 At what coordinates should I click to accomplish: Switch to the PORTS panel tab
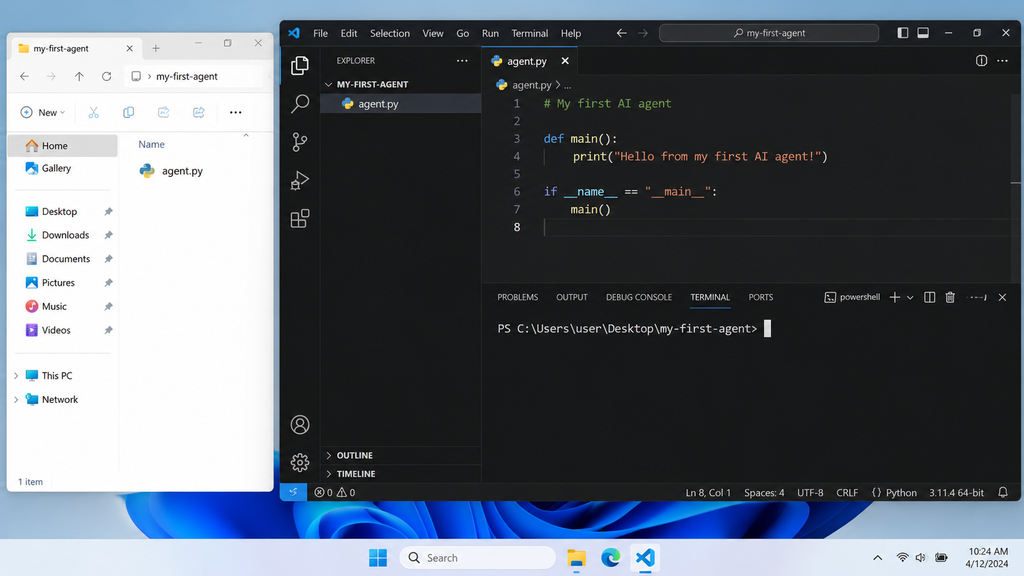(761, 297)
